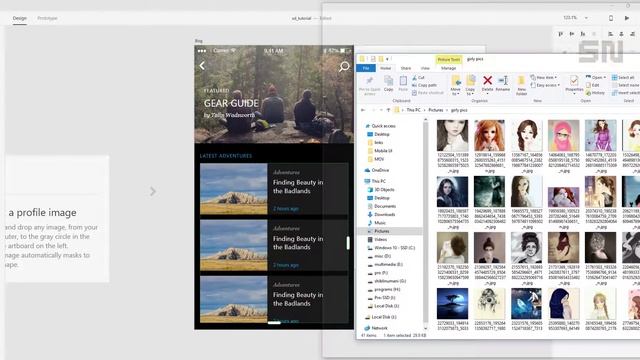Expand the Easy access dropdown
Image resolution: width=640 pixels, height=360 pixels.
(545, 85)
